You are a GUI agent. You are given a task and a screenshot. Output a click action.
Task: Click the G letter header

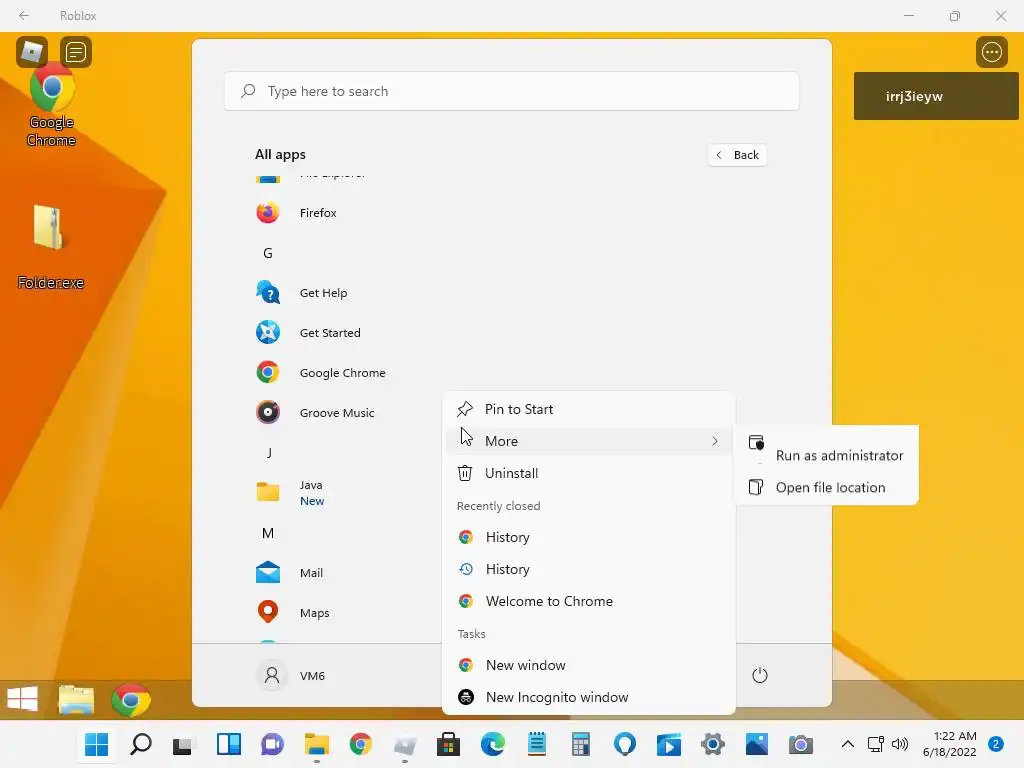(268, 253)
